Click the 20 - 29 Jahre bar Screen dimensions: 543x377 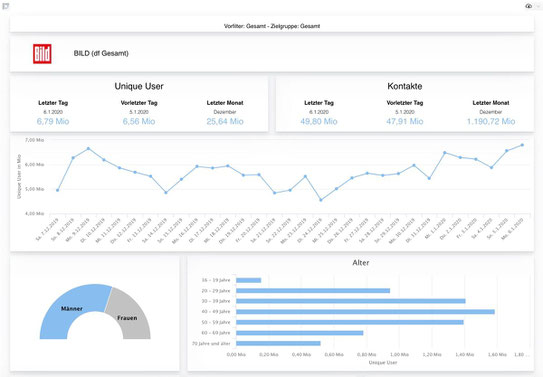coord(313,291)
